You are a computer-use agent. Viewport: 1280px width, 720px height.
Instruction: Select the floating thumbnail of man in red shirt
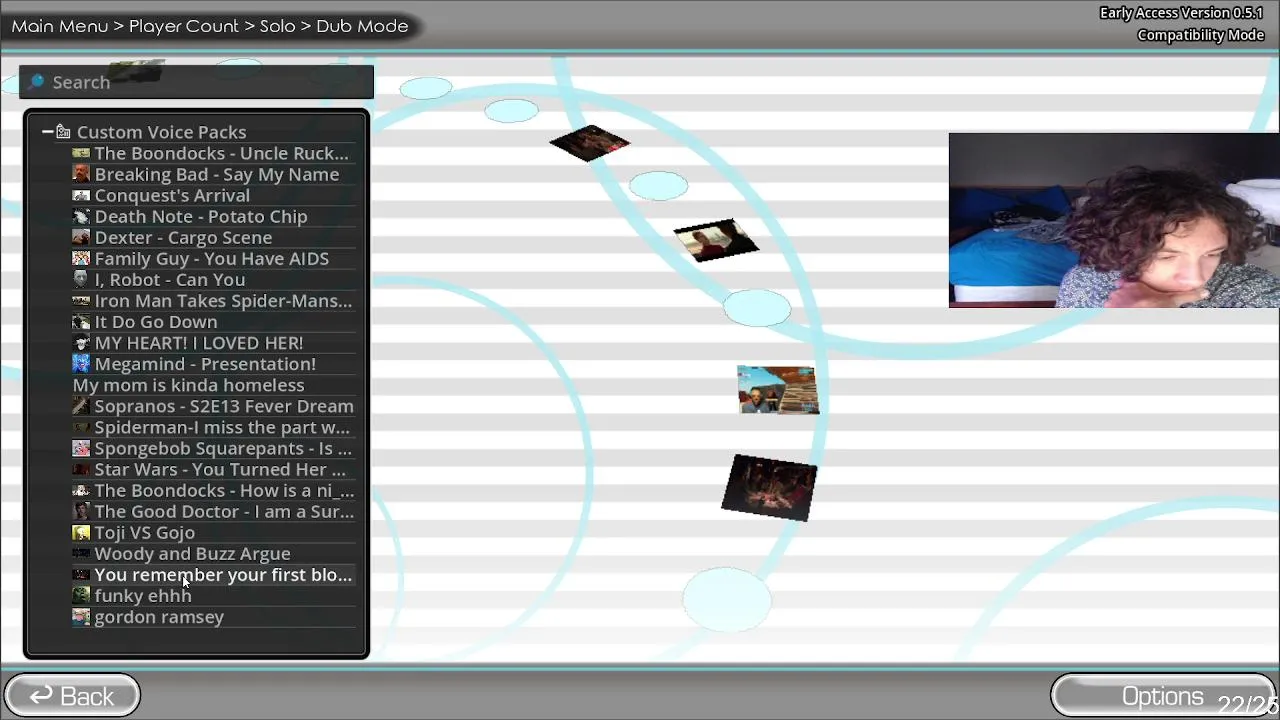716,241
